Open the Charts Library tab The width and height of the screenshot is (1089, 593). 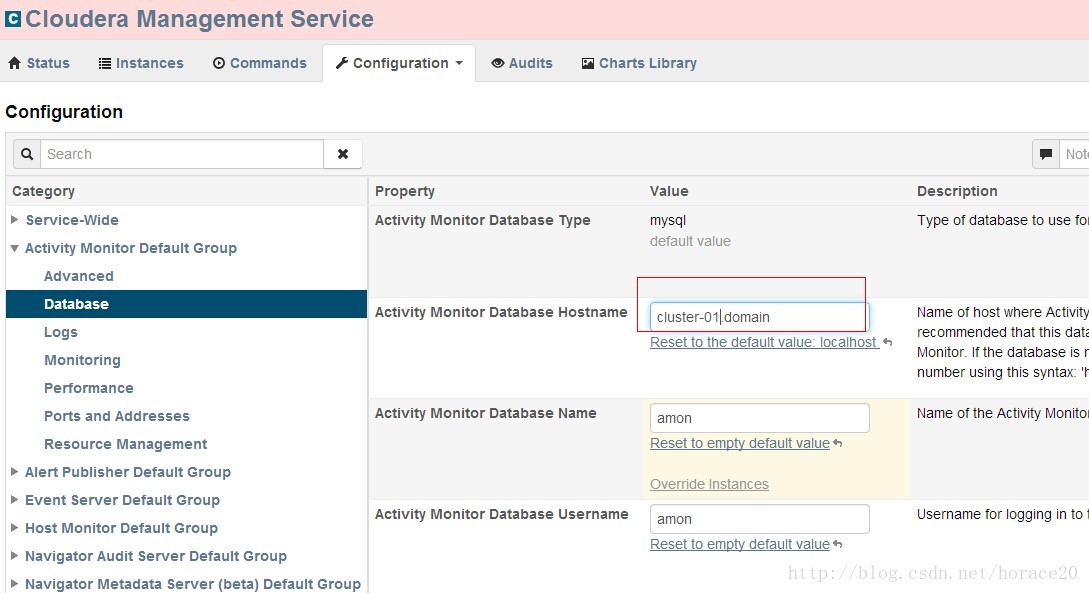point(639,63)
